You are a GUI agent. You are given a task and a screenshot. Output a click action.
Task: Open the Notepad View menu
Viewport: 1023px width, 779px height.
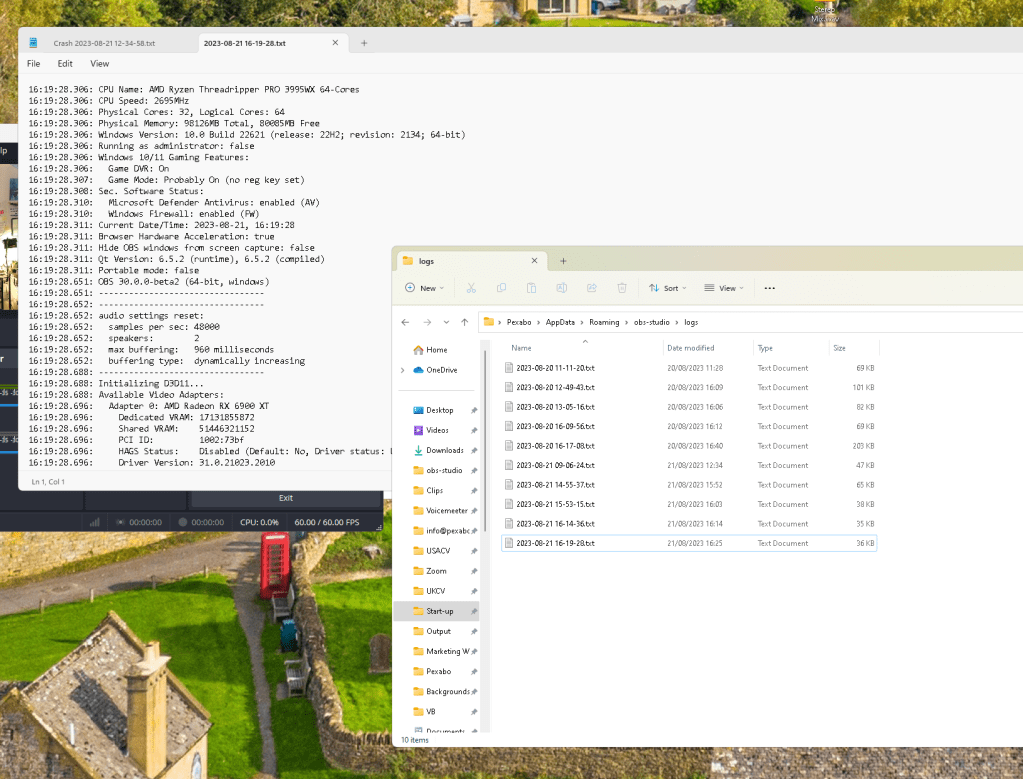pos(99,63)
